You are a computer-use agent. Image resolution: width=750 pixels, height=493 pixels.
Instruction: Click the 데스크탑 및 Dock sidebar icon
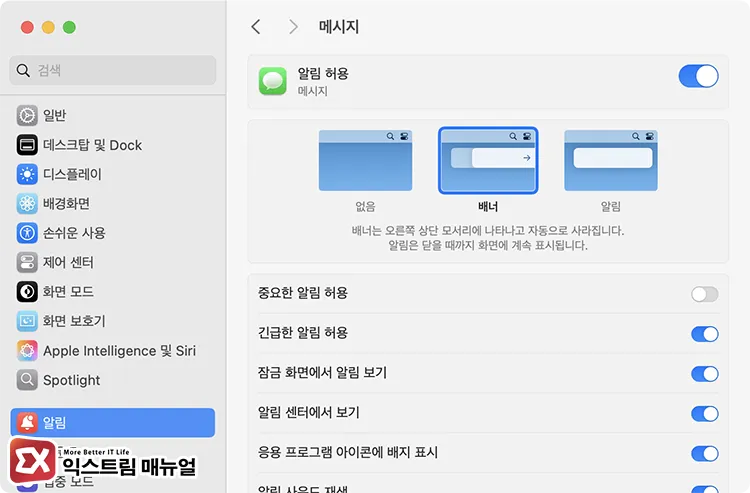click(27, 145)
